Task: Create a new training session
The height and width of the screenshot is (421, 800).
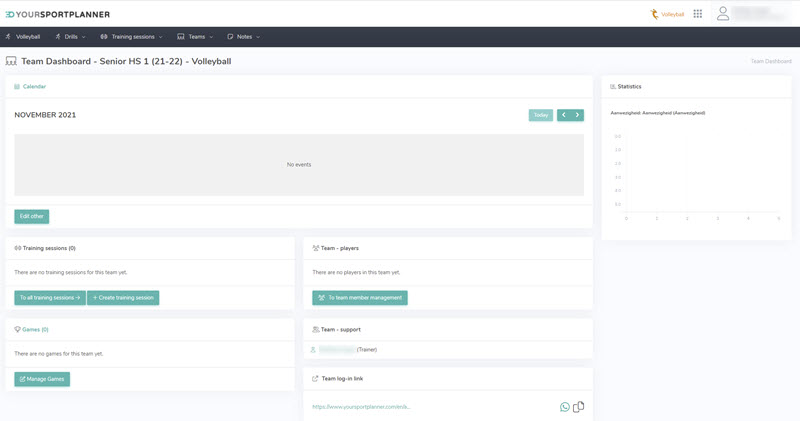Action: [123, 298]
